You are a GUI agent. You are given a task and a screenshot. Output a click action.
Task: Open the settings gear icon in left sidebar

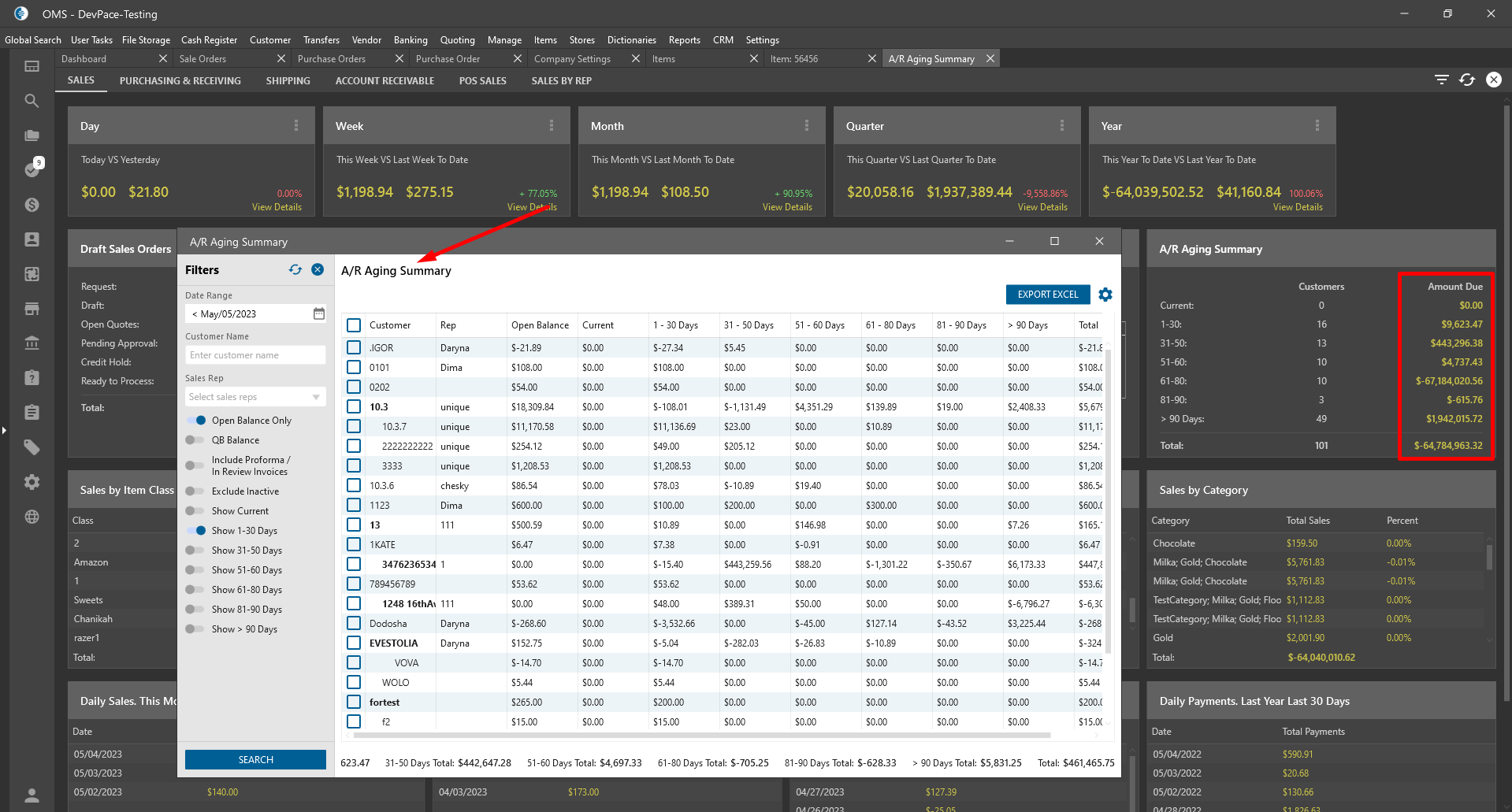coord(32,482)
